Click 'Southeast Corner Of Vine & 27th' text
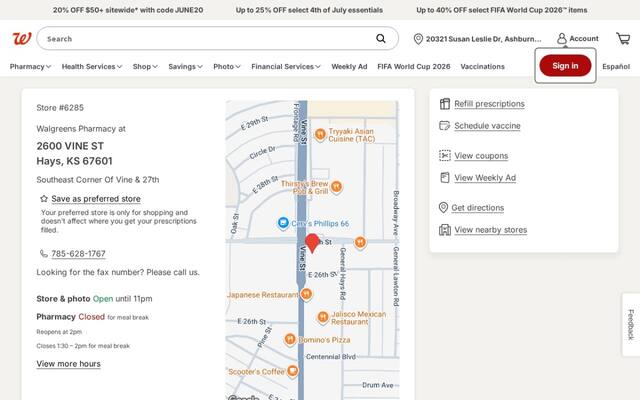 point(98,180)
